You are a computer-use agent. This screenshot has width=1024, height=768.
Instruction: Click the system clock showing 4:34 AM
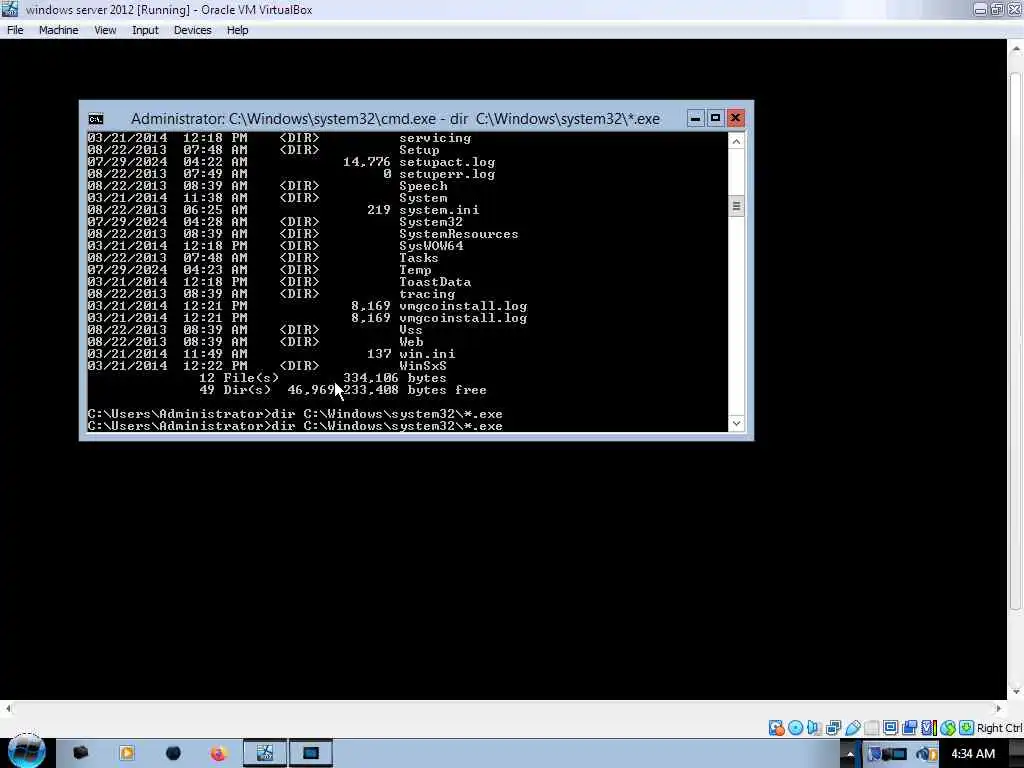coord(972,754)
